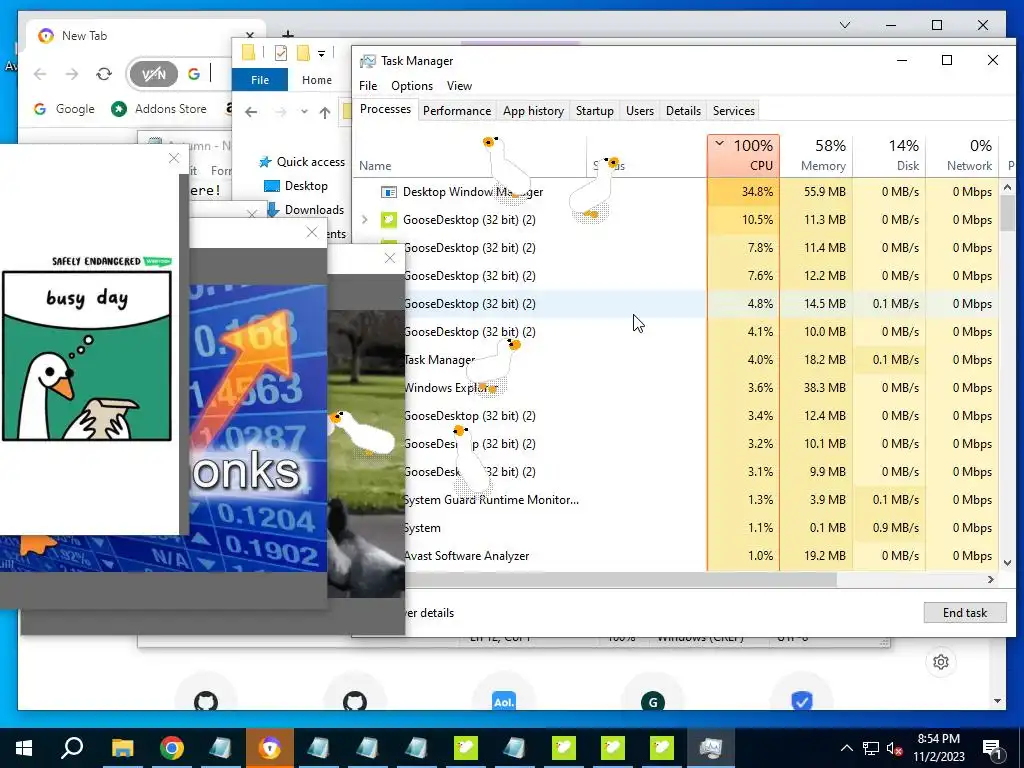Go up one folder in File Explorer
The image size is (1024, 768).
325,112
